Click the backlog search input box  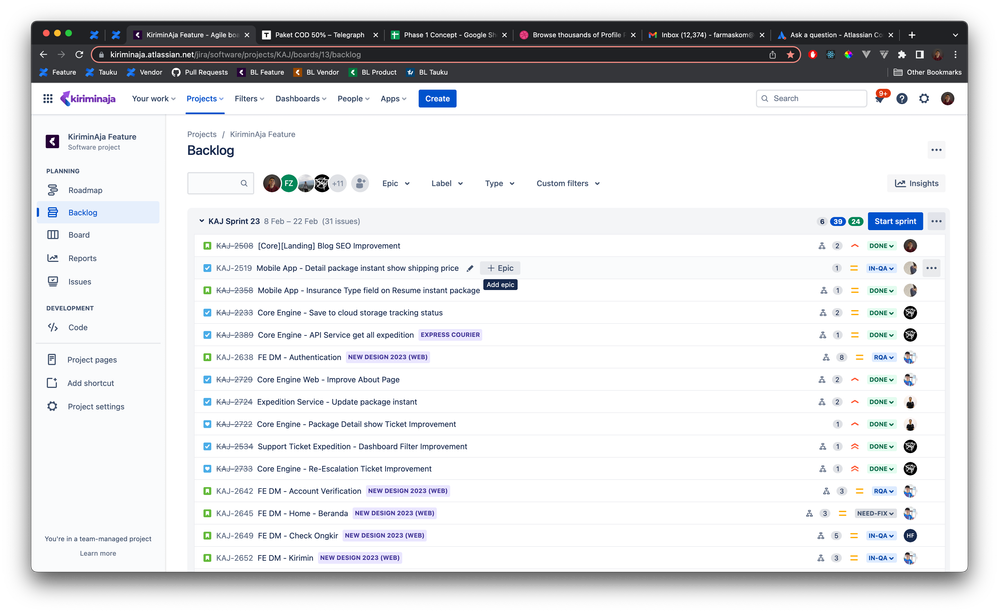pyautogui.click(x=220, y=184)
